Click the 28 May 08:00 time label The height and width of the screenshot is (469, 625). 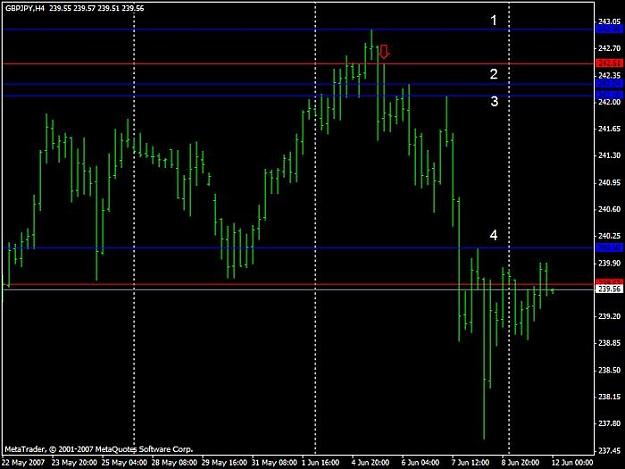[174, 463]
